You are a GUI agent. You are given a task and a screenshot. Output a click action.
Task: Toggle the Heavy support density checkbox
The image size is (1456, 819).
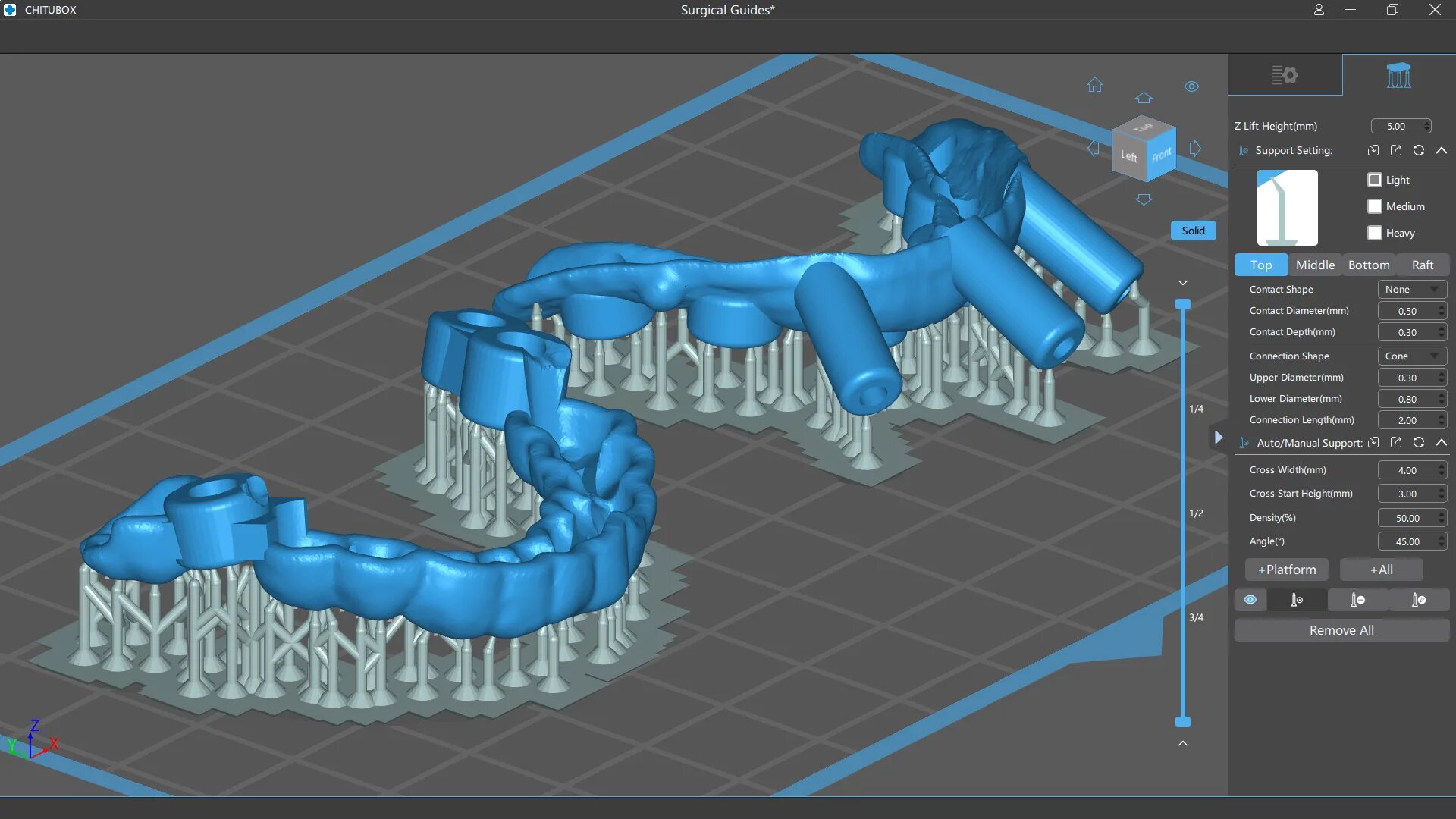click(1375, 232)
